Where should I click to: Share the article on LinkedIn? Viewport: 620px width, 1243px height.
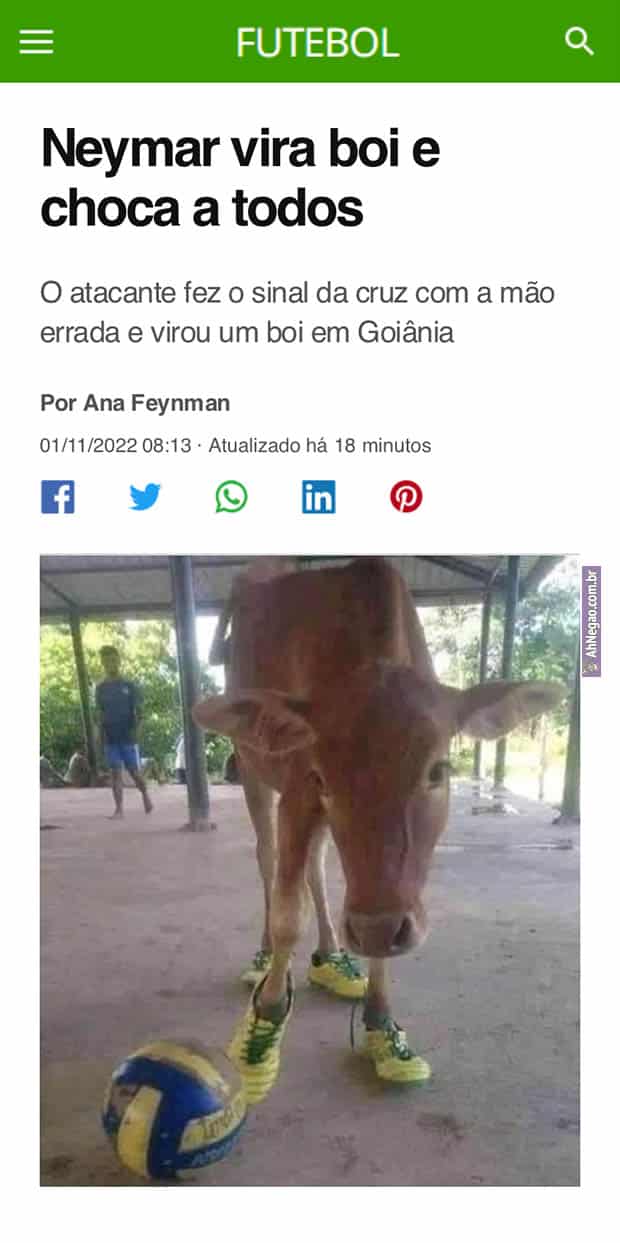tap(318, 497)
